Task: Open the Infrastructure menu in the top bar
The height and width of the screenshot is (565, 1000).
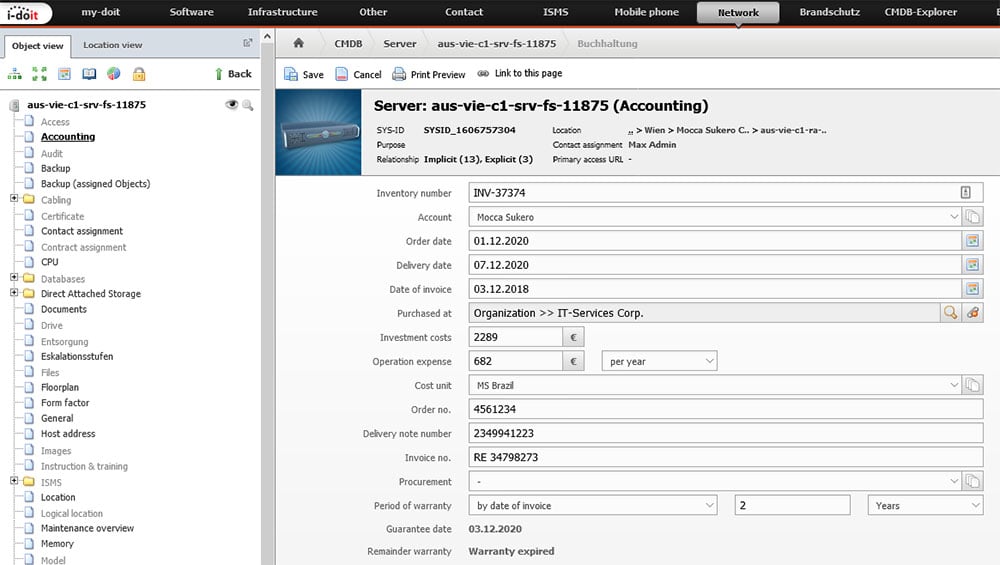Action: pos(282,12)
